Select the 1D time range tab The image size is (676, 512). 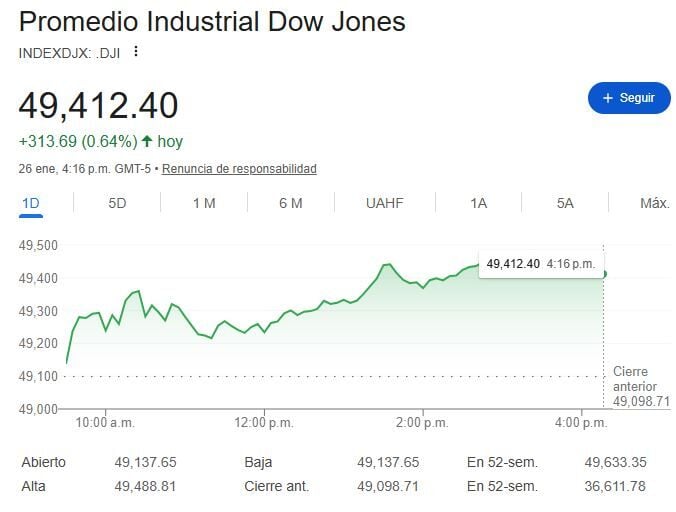(30, 203)
